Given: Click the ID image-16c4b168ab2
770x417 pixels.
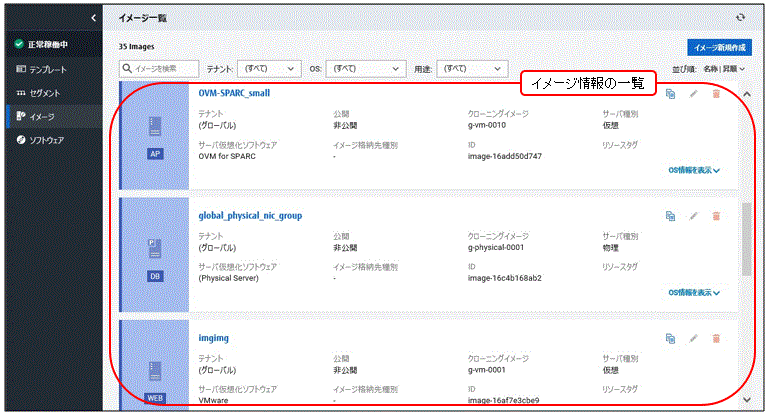Looking at the screenshot, I should click(x=505, y=278).
